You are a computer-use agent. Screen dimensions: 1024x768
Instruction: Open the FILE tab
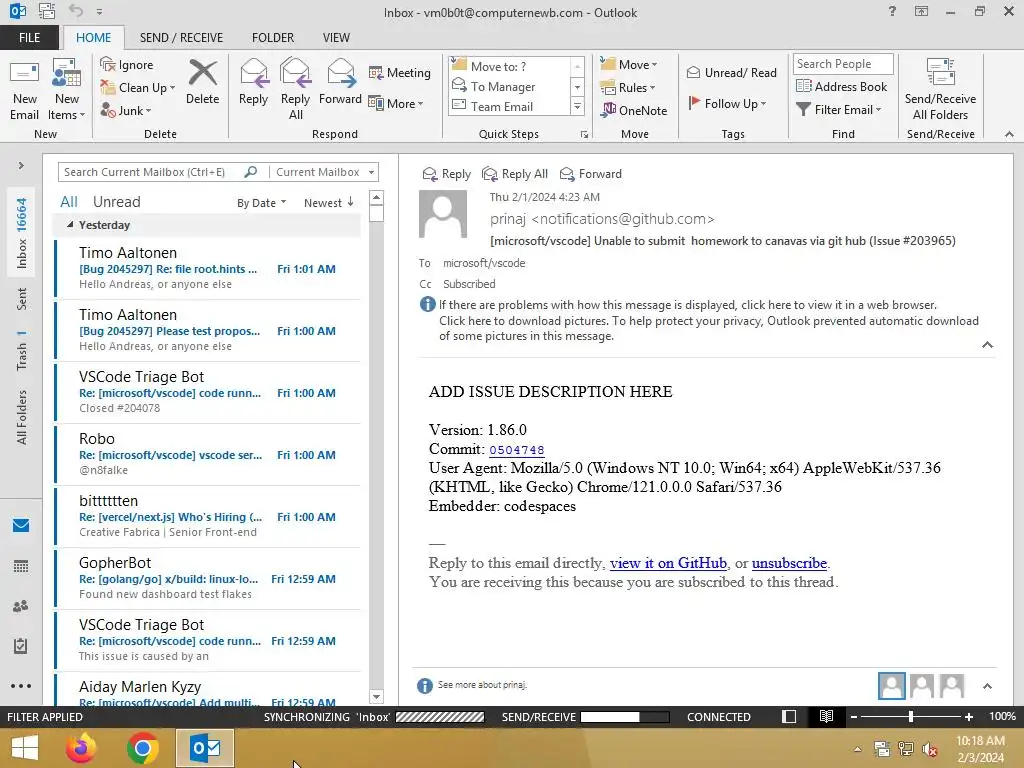(x=29, y=38)
